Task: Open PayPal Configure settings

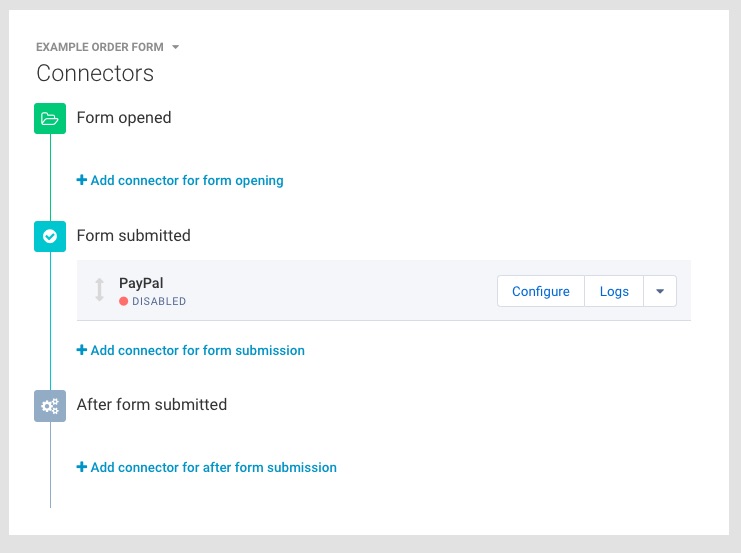Action: (x=541, y=291)
